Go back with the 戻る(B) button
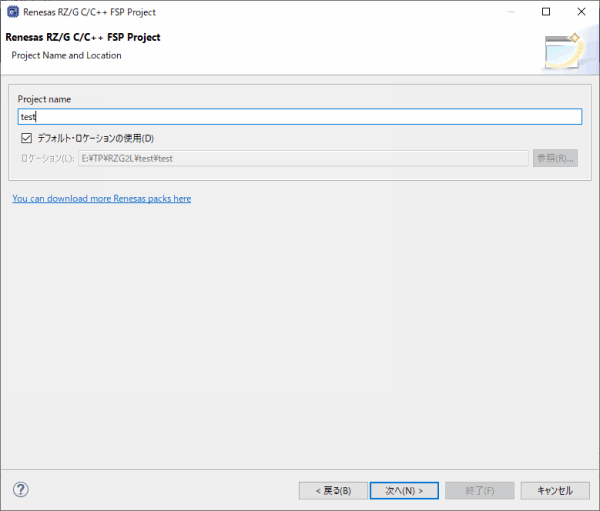The height and width of the screenshot is (511, 600). point(333,490)
